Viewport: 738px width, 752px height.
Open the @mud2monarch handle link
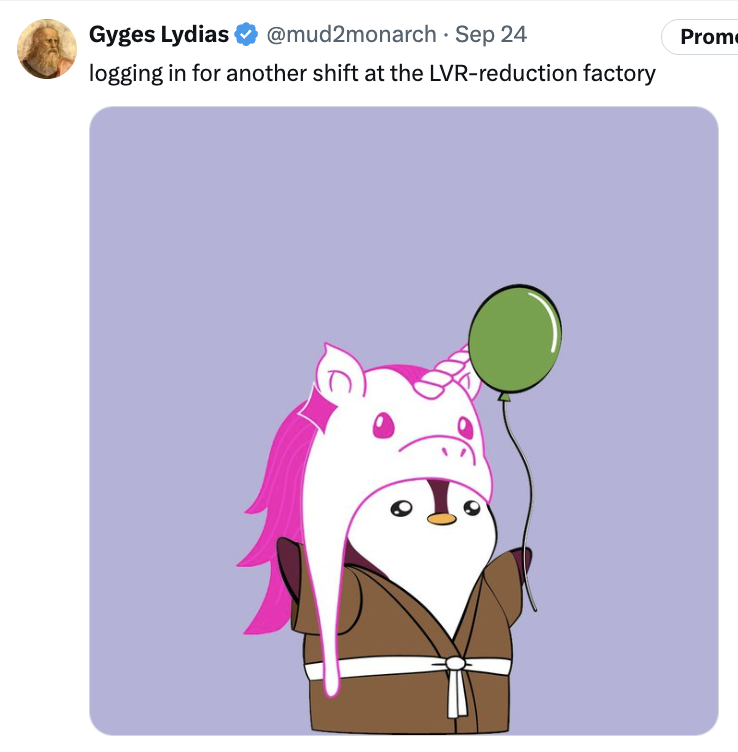(350, 35)
